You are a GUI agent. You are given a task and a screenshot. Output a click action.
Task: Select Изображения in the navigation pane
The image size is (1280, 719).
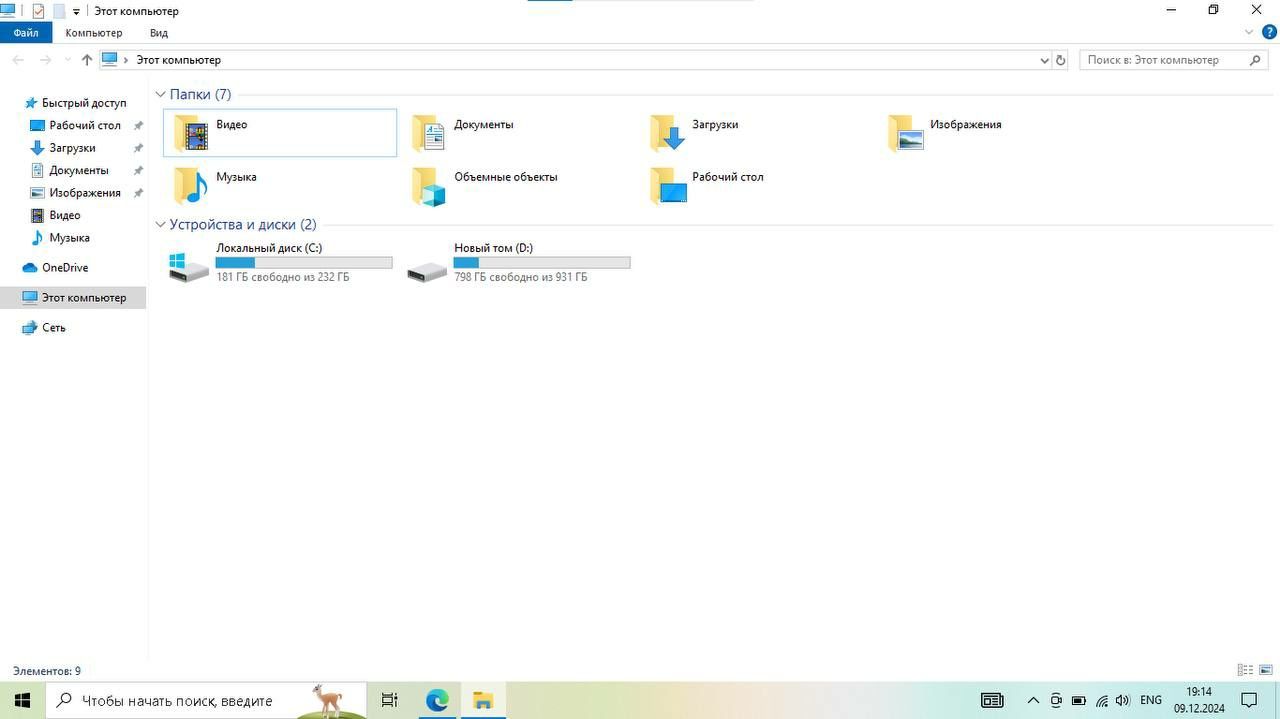click(85, 193)
